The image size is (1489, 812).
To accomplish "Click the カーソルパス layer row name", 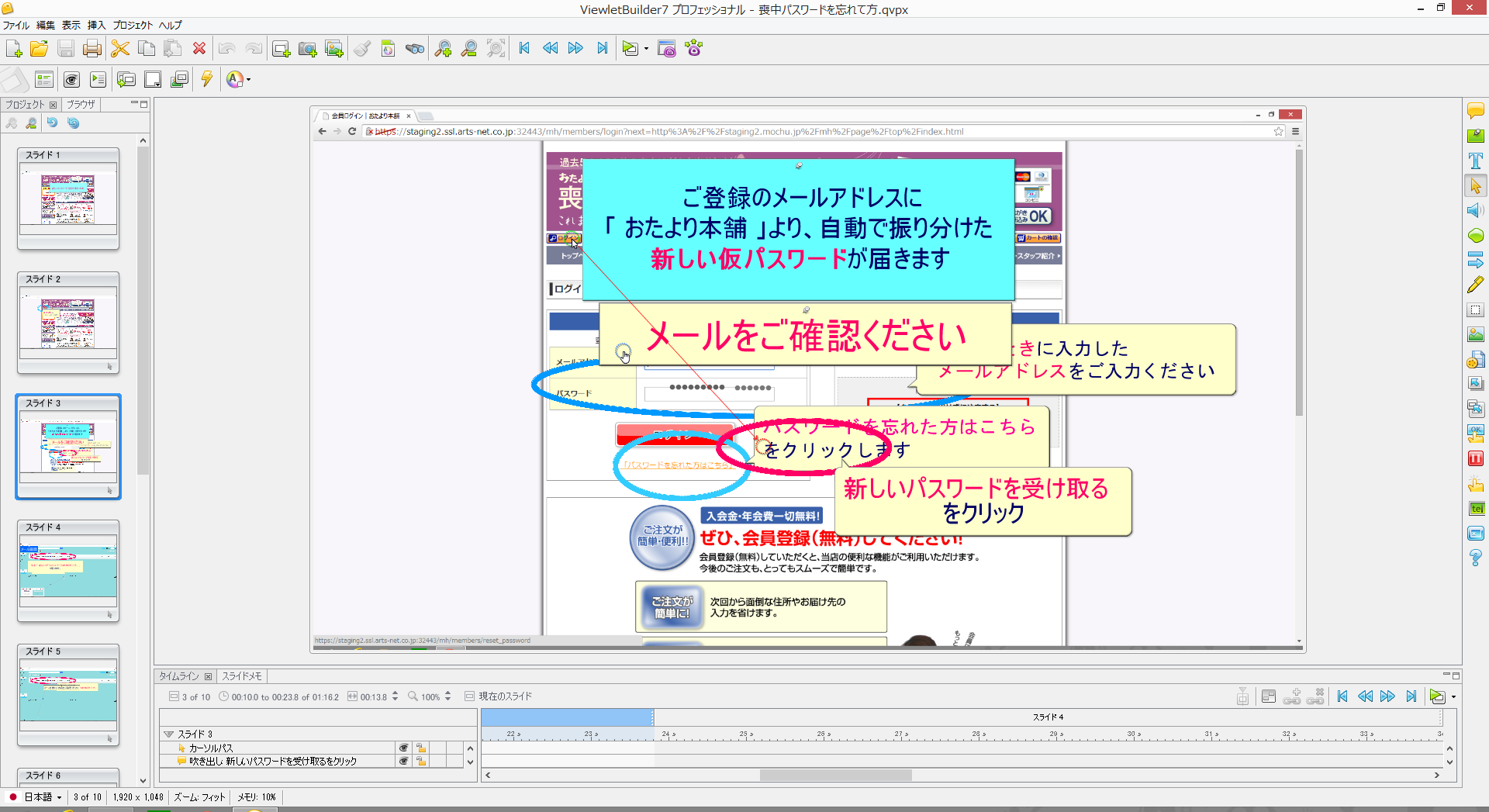I will point(211,748).
